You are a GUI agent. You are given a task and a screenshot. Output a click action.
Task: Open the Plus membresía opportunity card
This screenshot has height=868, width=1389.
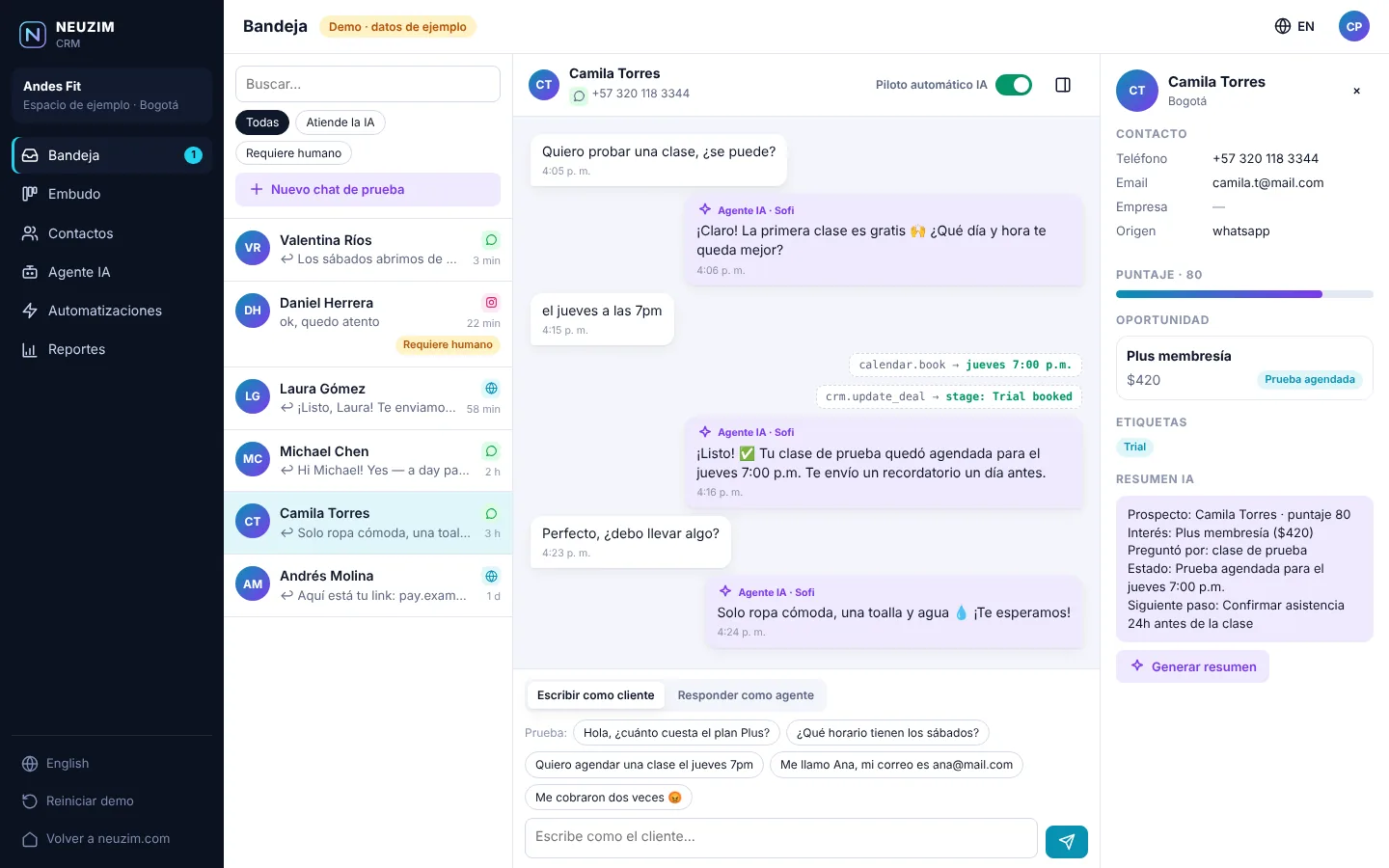(x=1244, y=367)
